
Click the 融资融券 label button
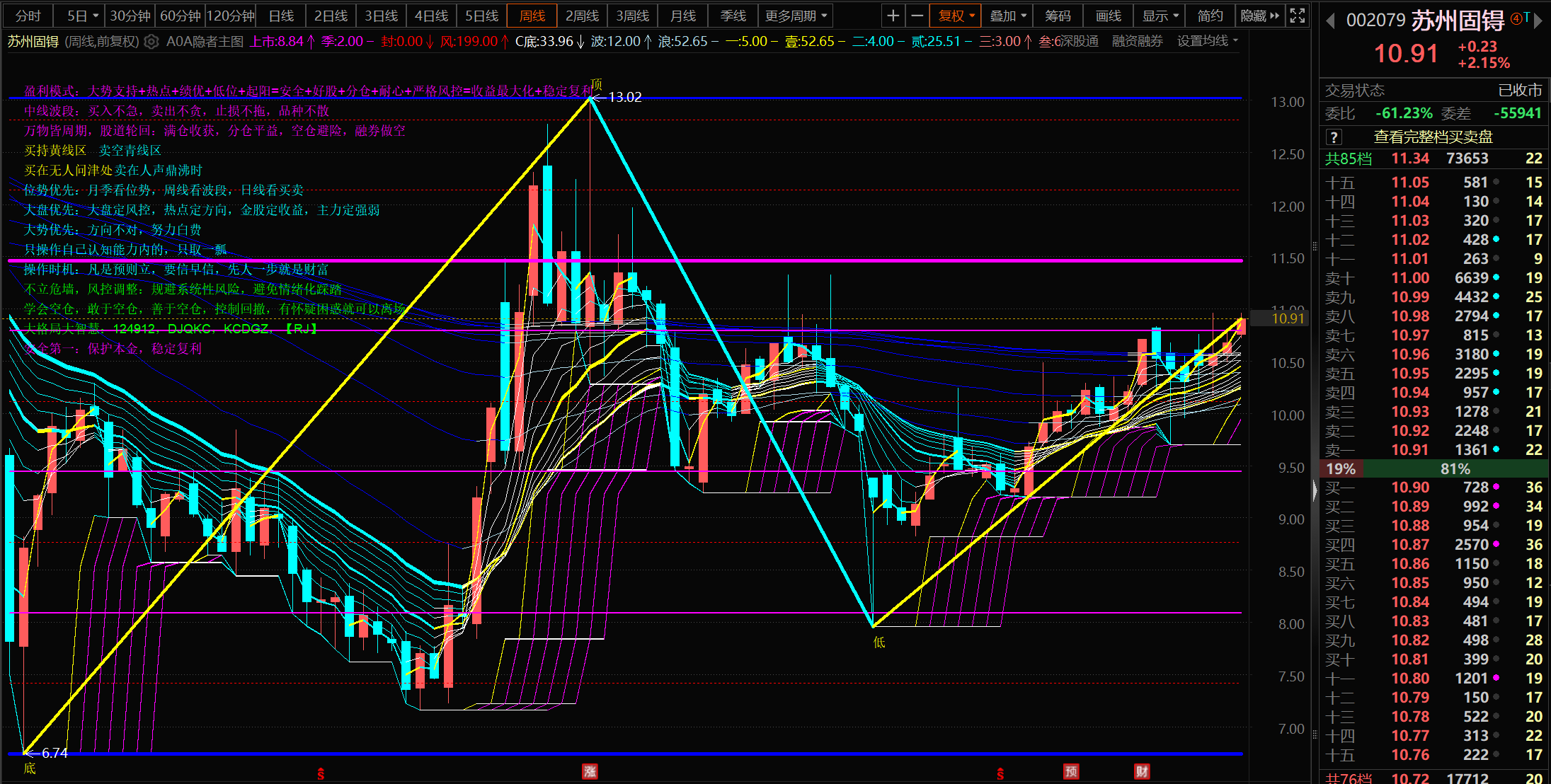tap(1137, 42)
